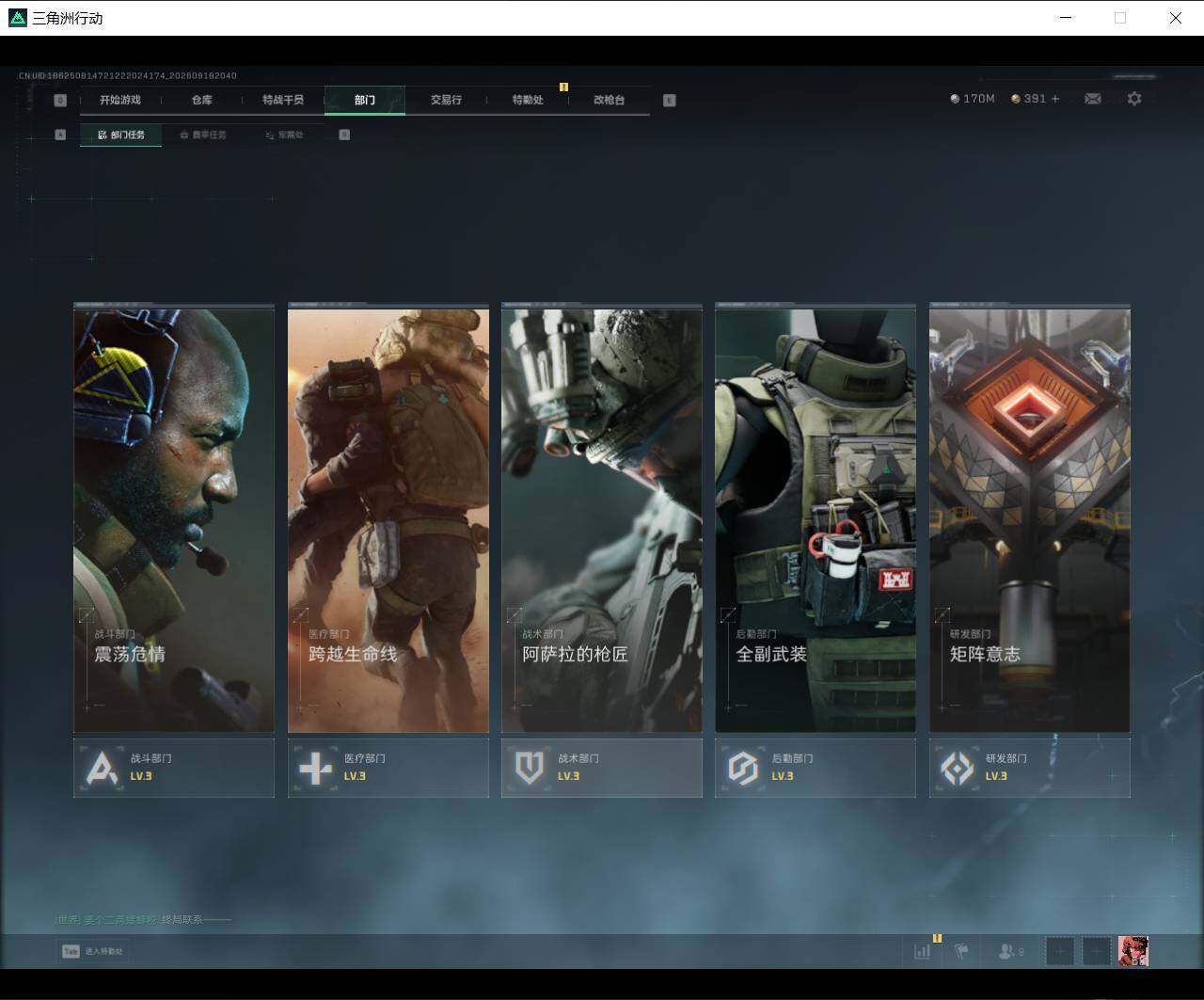
Task: Open the 改枪台 tab
Action: [610, 100]
